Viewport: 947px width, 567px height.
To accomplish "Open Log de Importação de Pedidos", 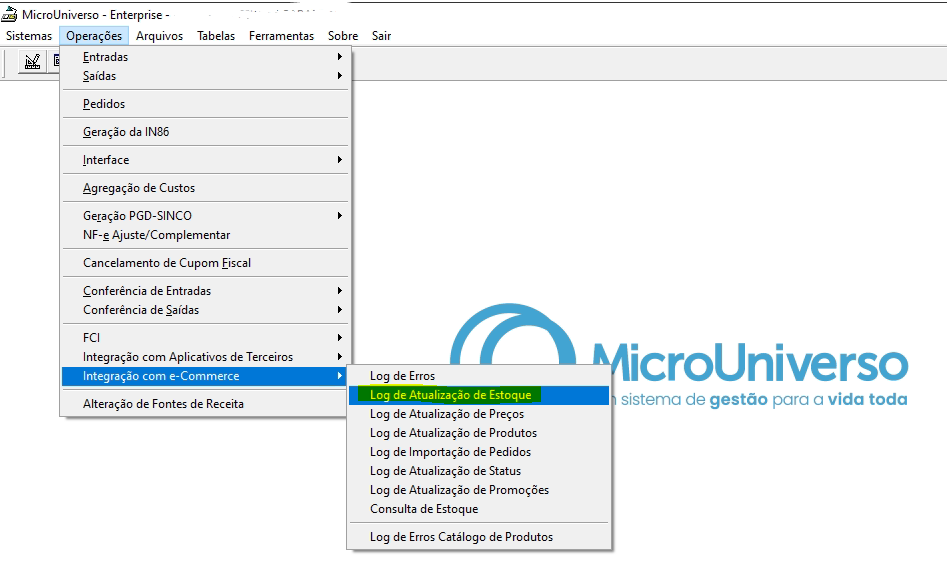I will coord(479,452).
